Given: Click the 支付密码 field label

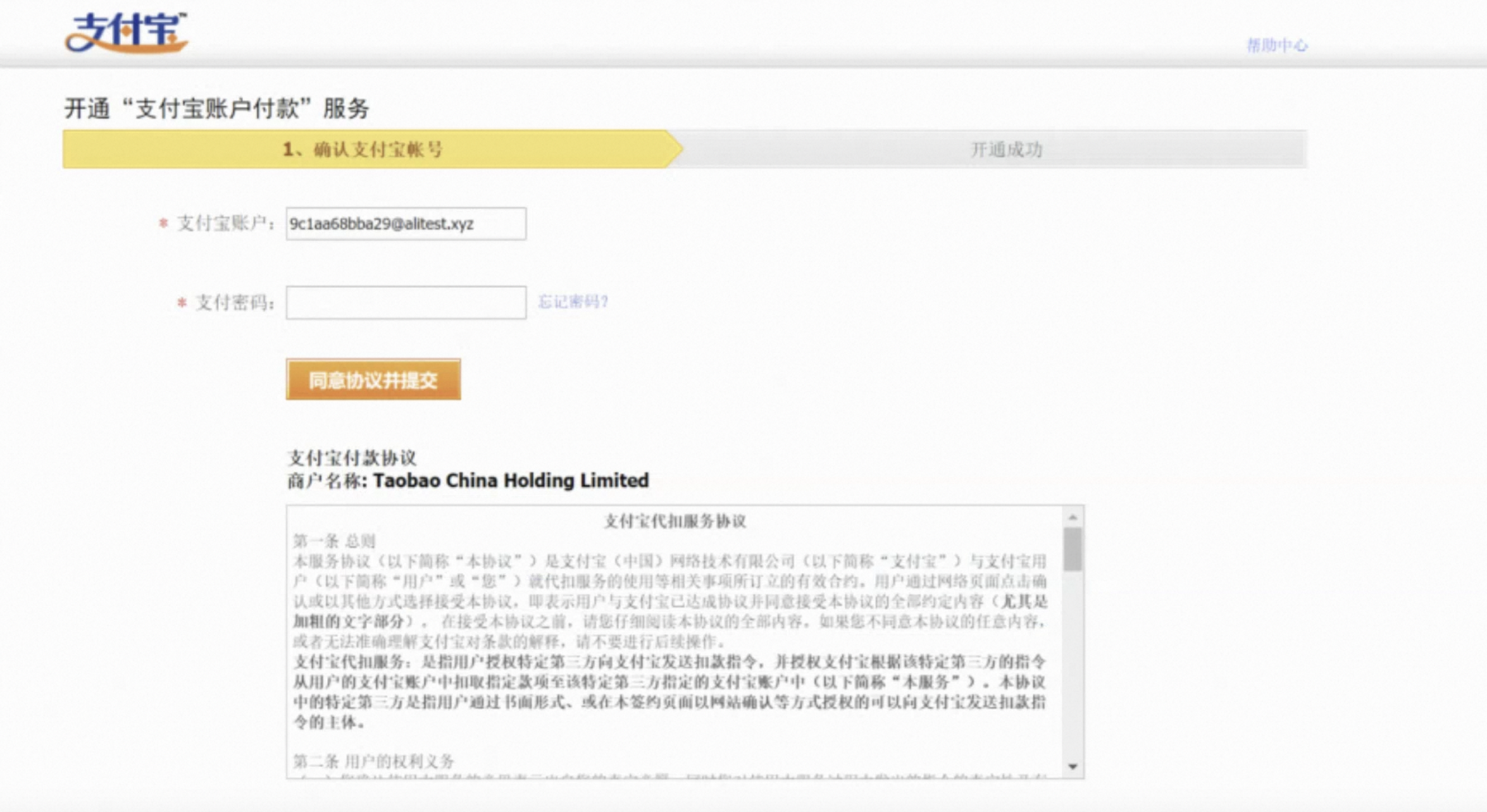Looking at the screenshot, I should tap(235, 302).
